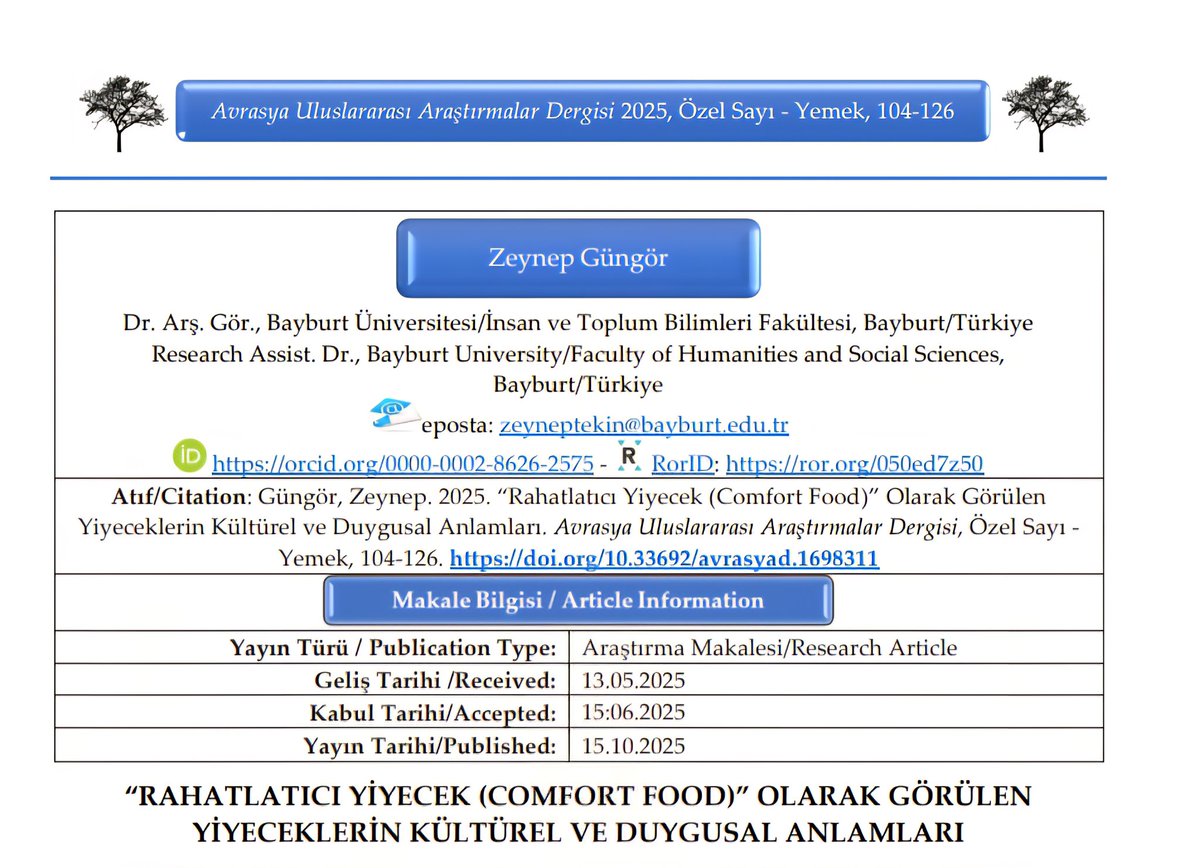1200x868 pixels.
Task: Click the centered Bayburt/Türkiye line under affiliation
Action: 578,385
